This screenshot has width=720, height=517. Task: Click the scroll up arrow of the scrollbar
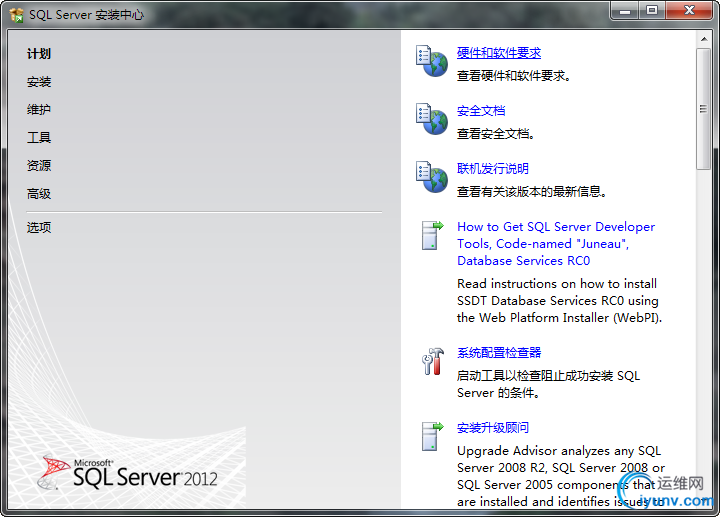(x=704, y=39)
